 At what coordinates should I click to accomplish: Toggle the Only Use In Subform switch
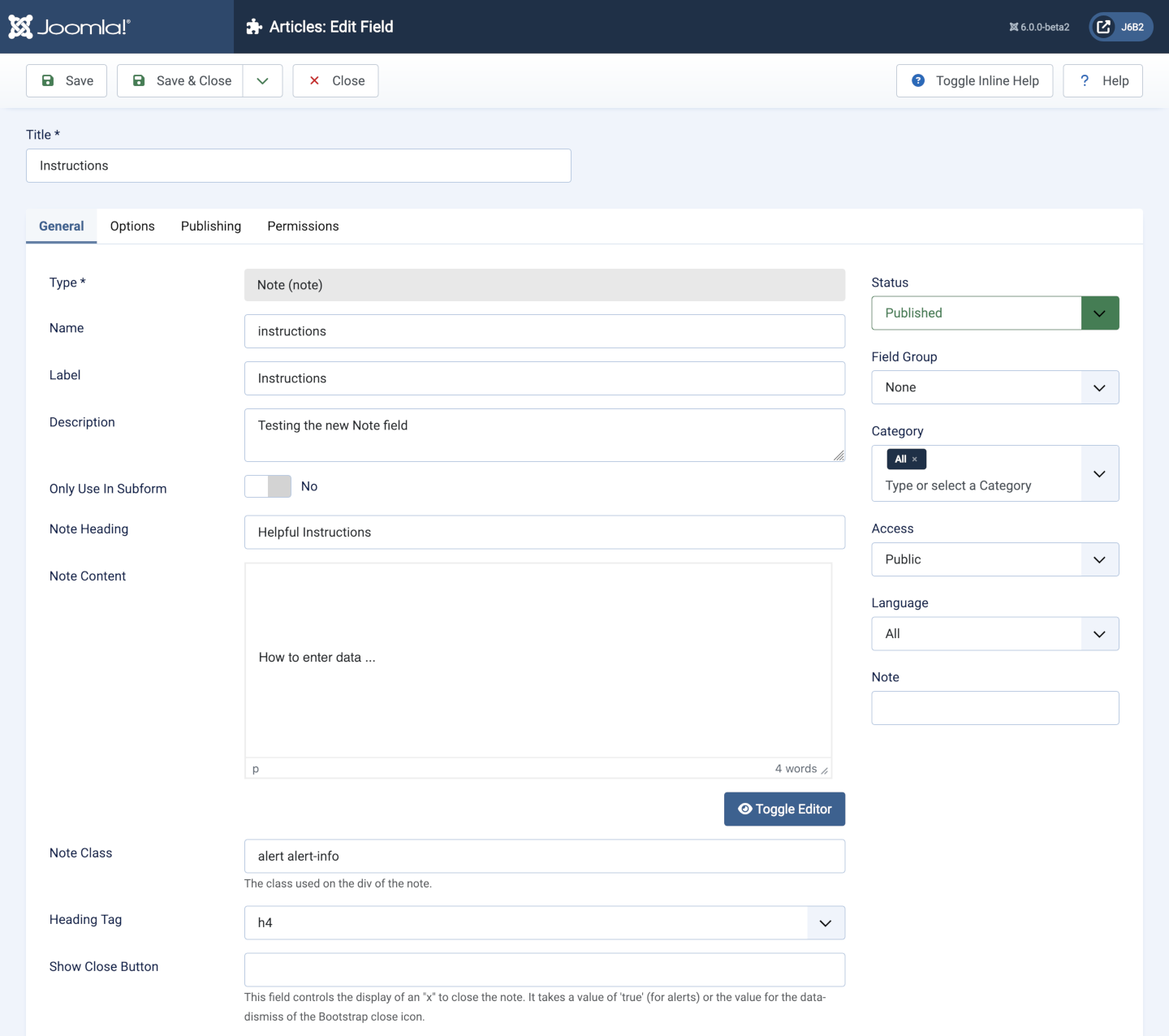click(x=268, y=486)
